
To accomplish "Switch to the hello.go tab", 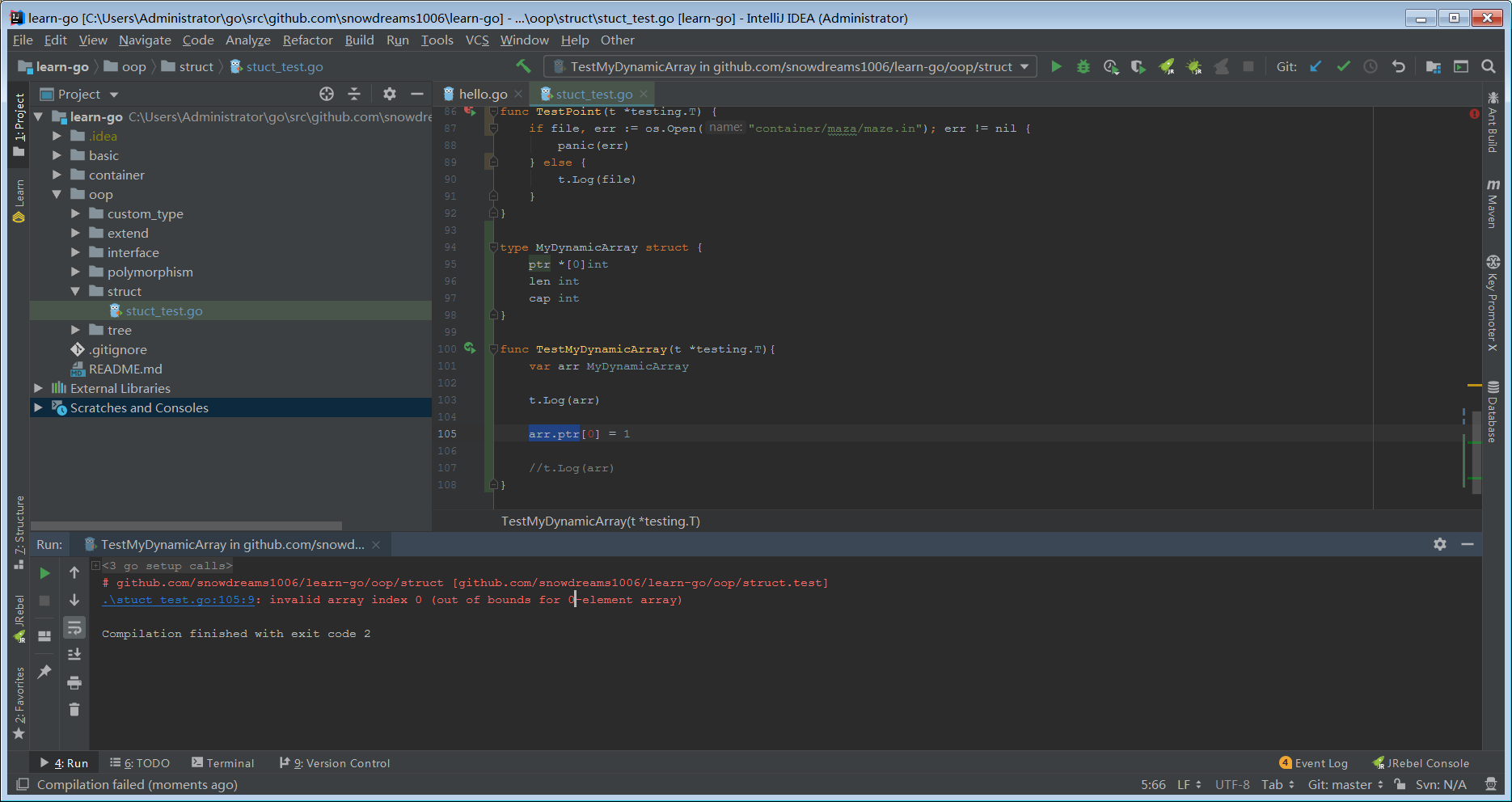I will click(x=483, y=93).
